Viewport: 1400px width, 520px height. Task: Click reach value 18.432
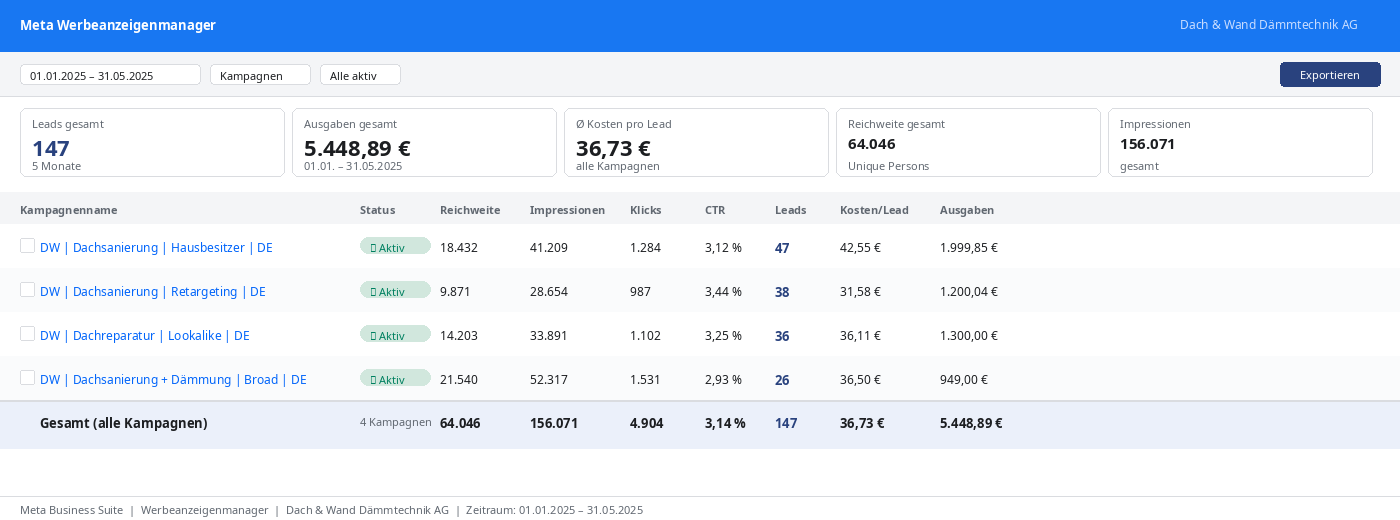(459, 248)
